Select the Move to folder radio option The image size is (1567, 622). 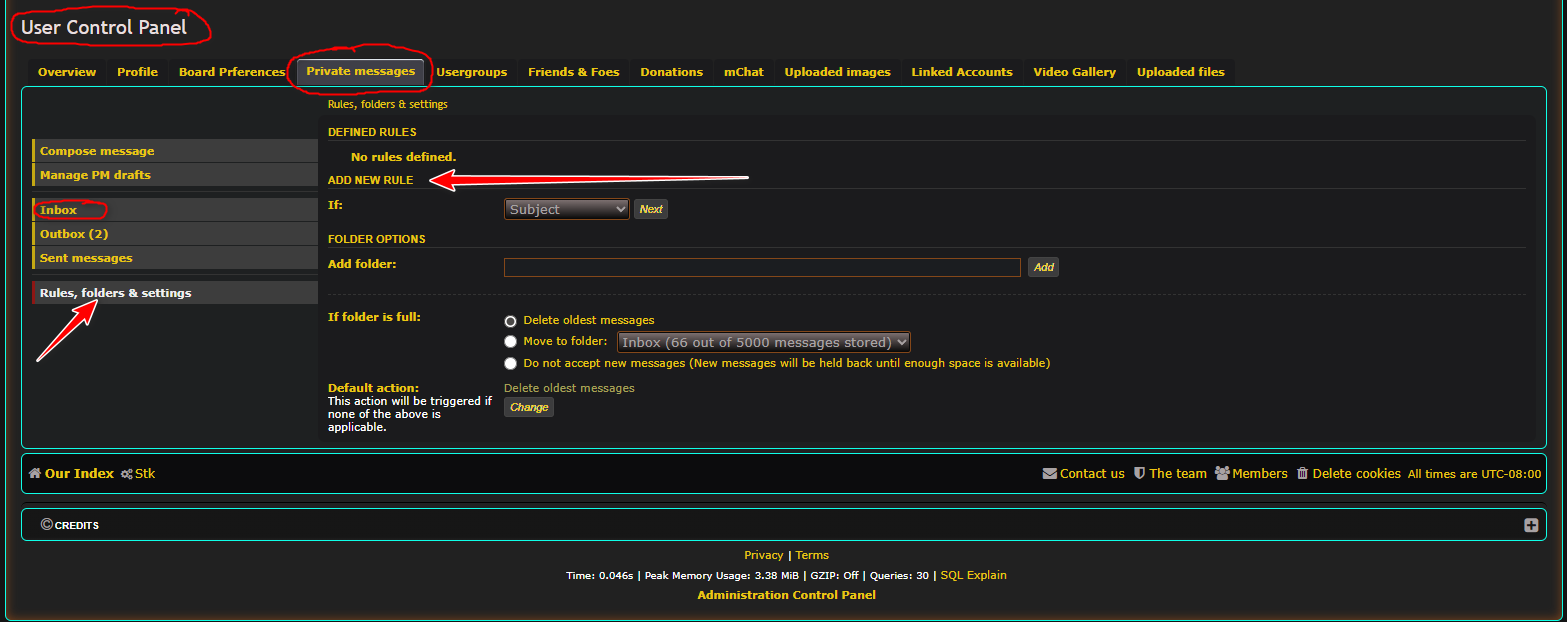click(x=511, y=342)
